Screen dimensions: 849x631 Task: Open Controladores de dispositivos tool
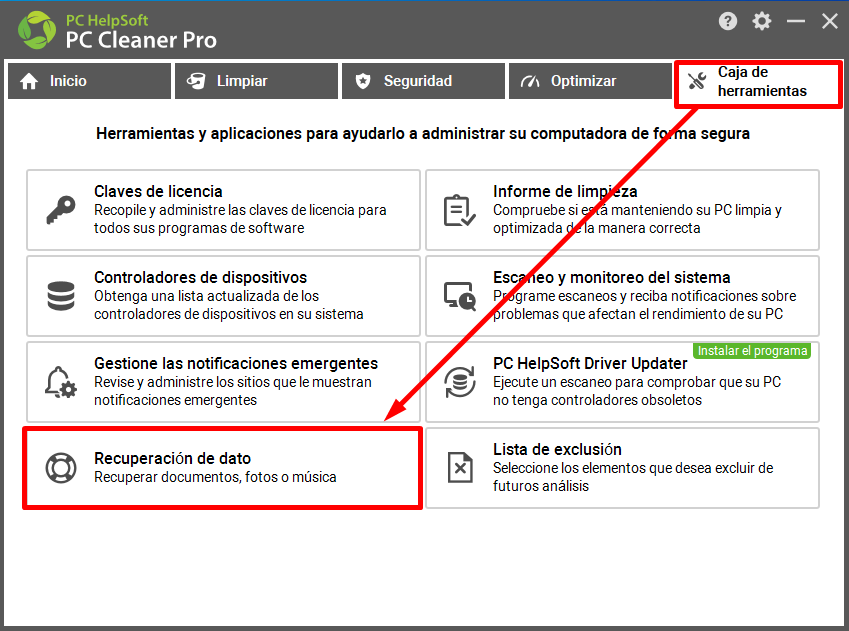coord(223,296)
